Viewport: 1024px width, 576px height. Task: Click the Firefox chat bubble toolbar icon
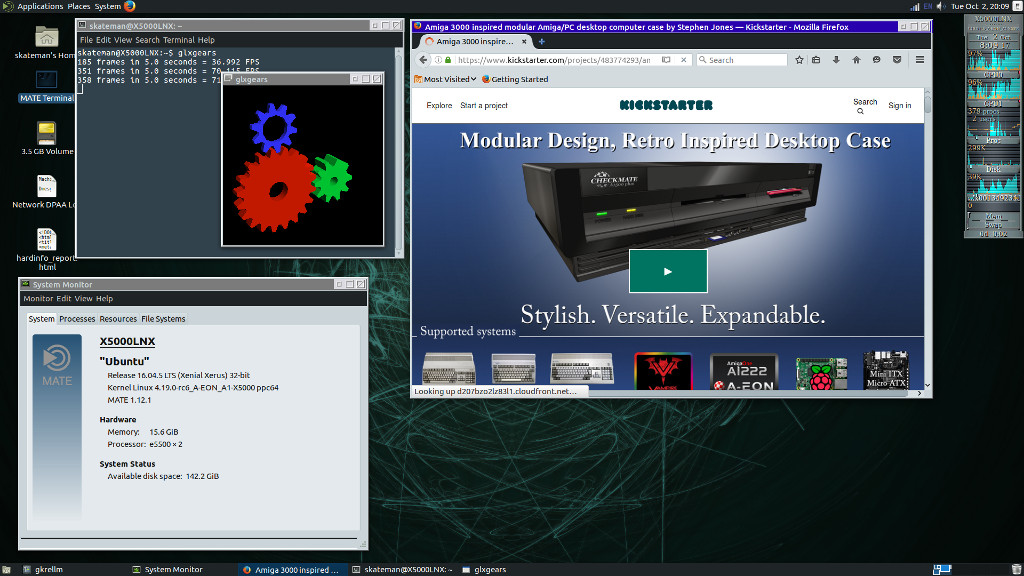click(876, 59)
